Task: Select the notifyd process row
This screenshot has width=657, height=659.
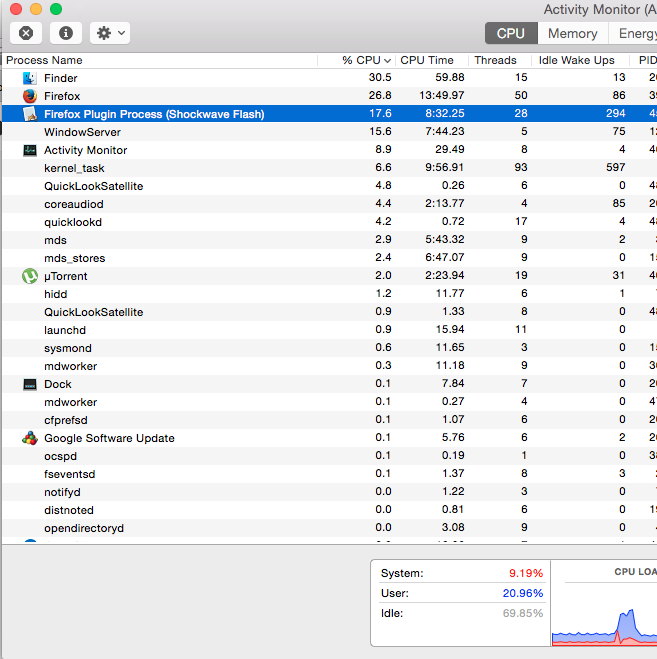Action: [x=330, y=492]
